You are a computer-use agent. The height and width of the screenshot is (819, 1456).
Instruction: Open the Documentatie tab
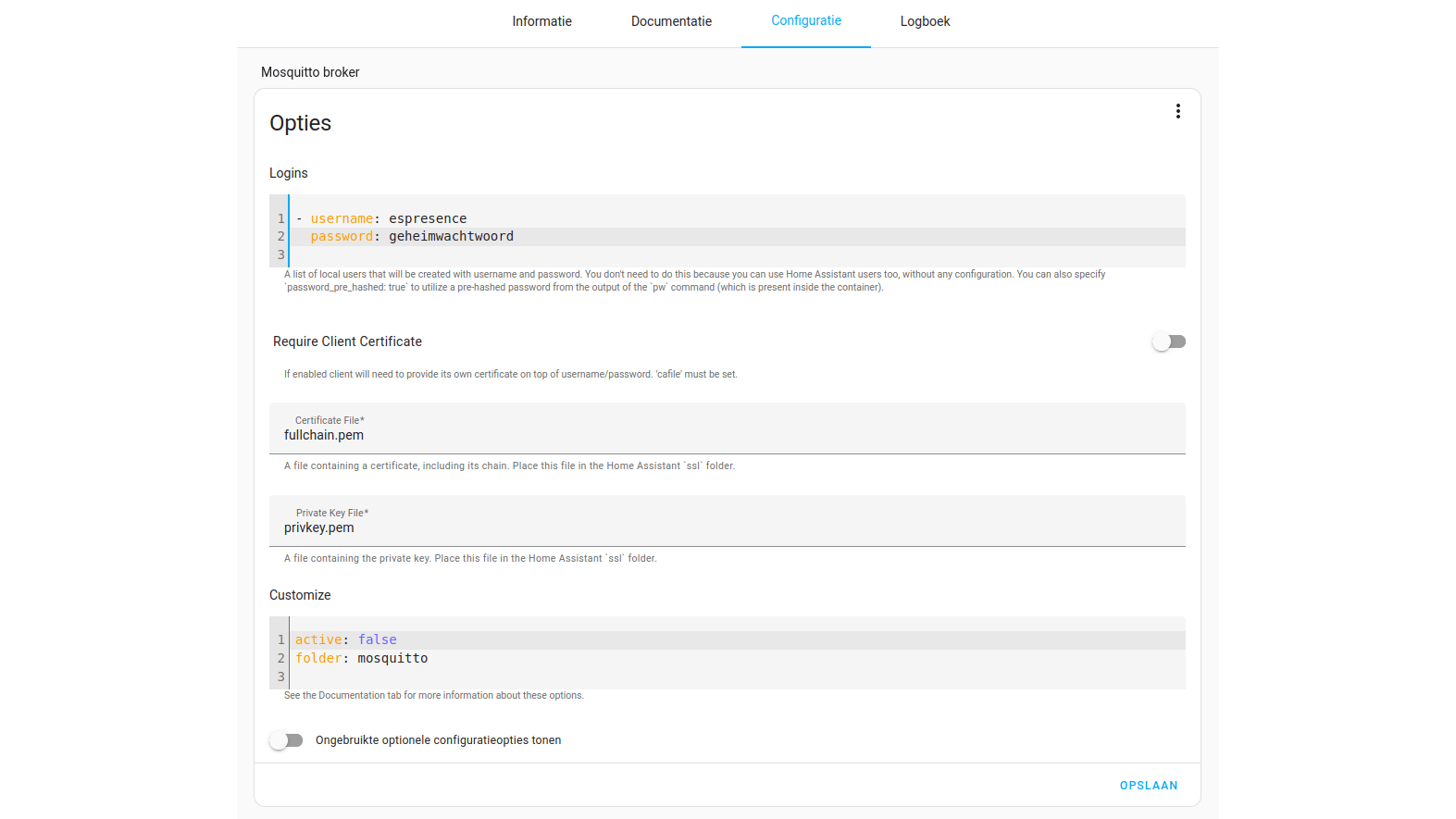tap(671, 21)
